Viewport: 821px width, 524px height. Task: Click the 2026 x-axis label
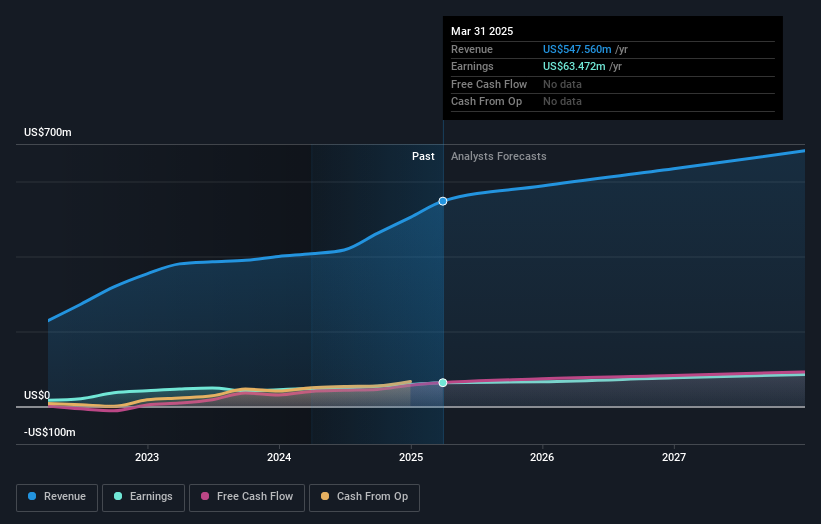click(x=542, y=457)
